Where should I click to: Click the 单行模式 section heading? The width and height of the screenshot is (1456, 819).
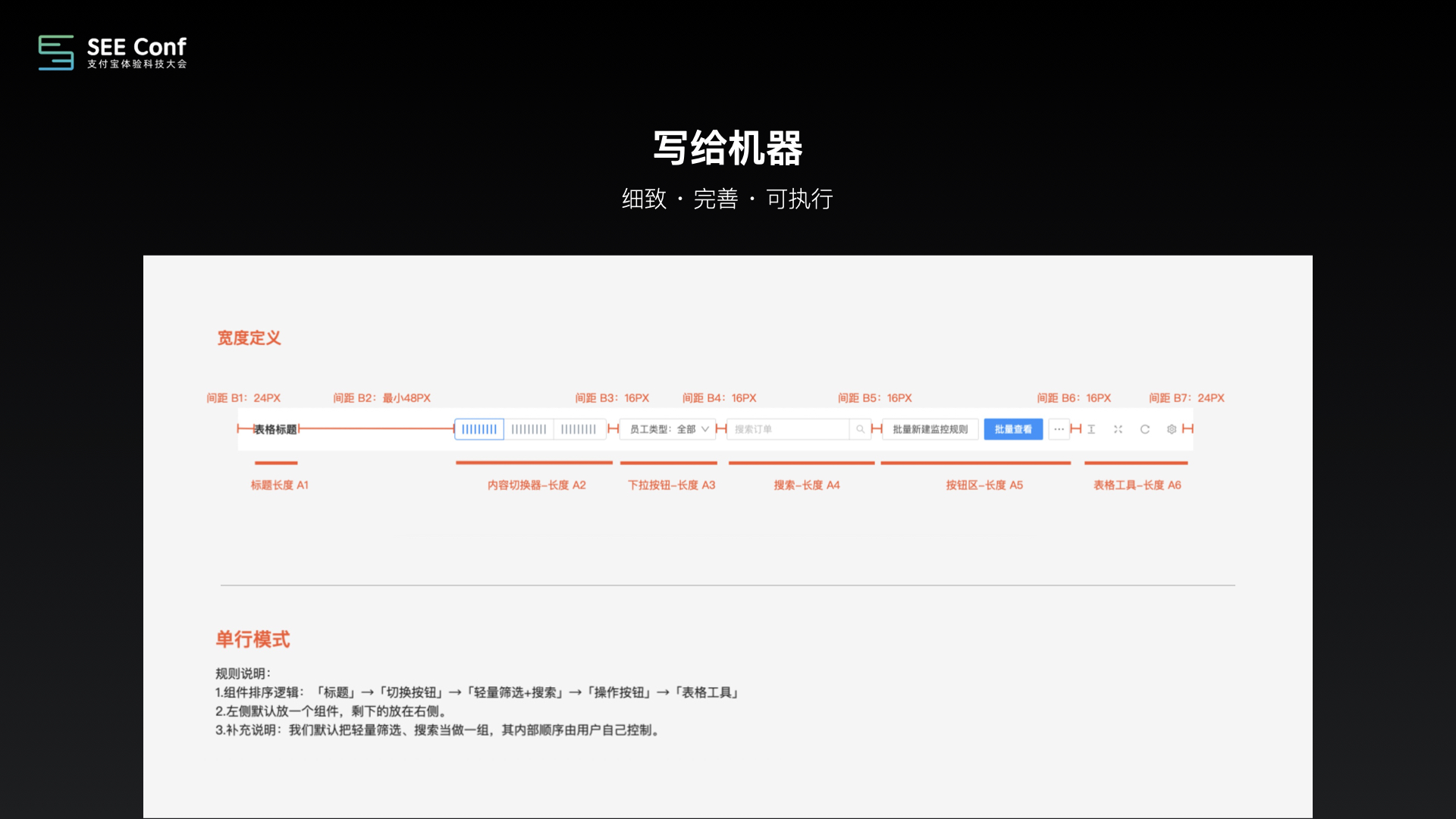coord(253,639)
